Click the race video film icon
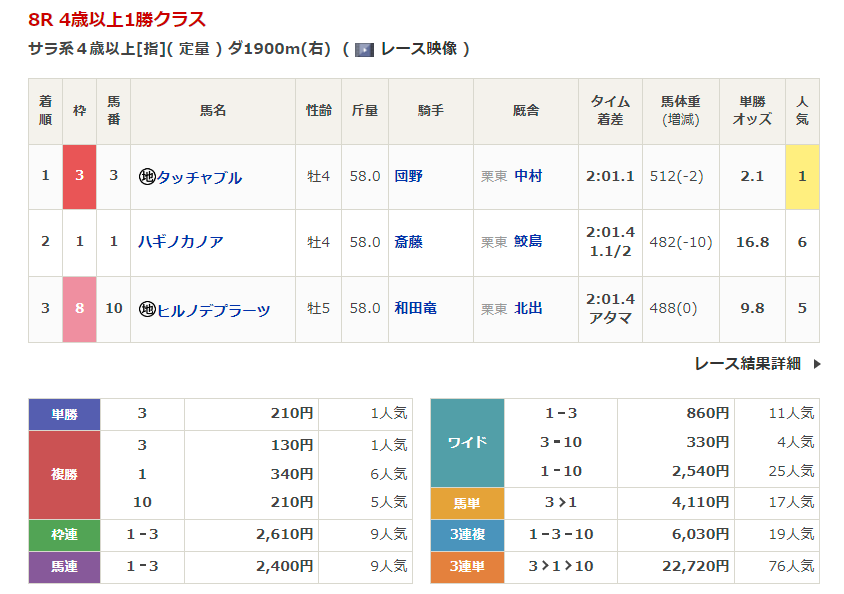 pos(365,49)
